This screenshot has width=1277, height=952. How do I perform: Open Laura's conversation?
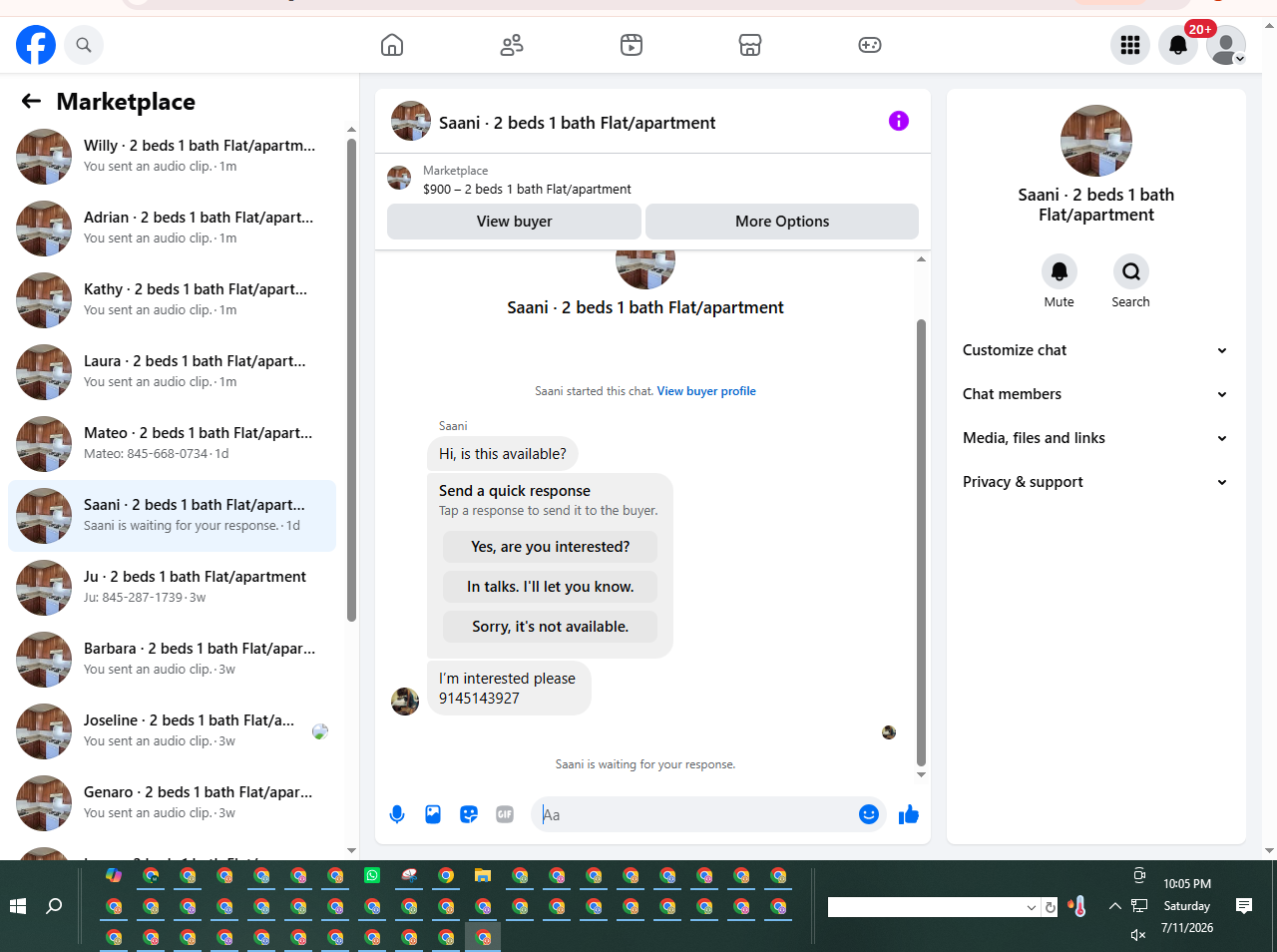tap(172, 372)
